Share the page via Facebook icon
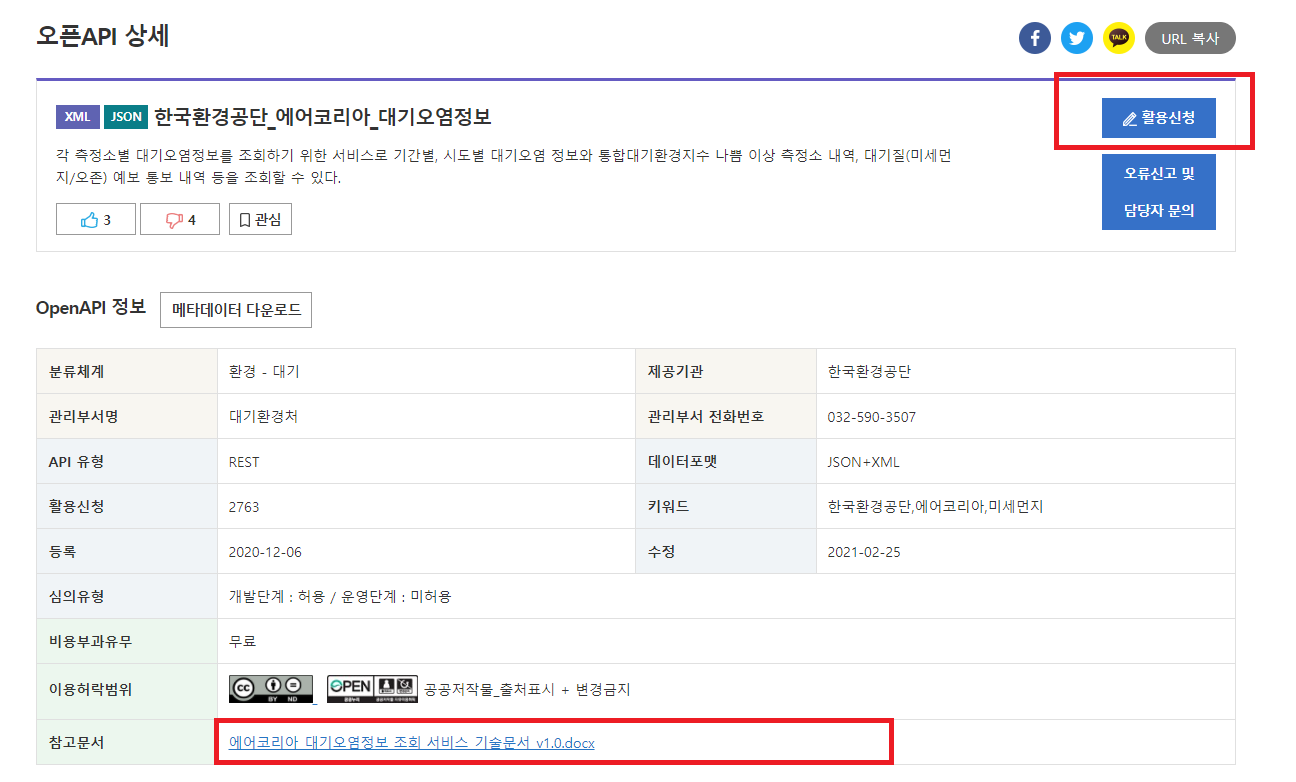This screenshot has height=782, width=1296. click(x=1035, y=39)
